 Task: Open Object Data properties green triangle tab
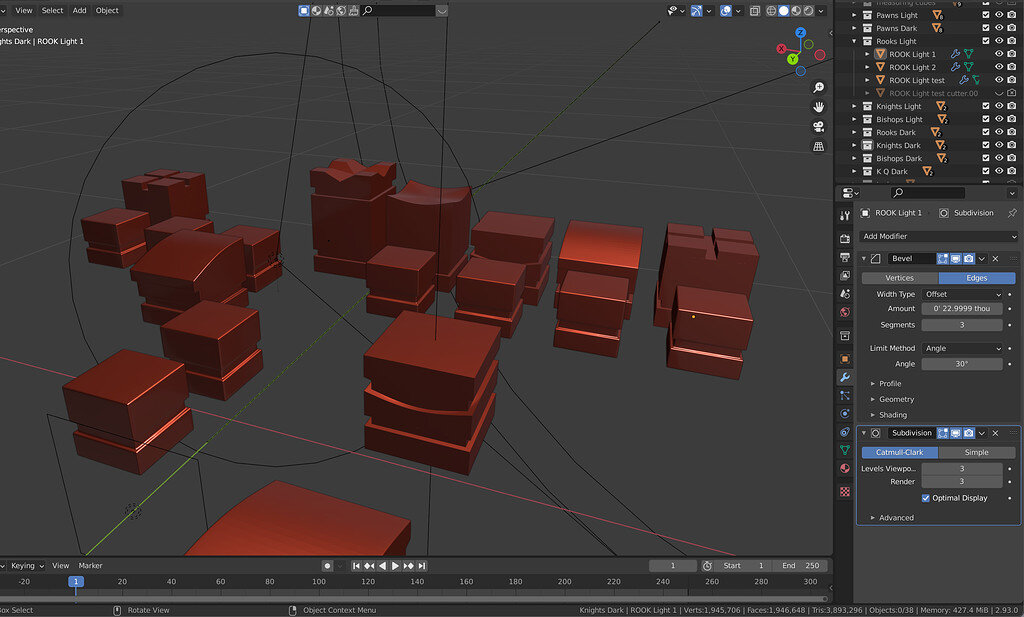tap(845, 450)
